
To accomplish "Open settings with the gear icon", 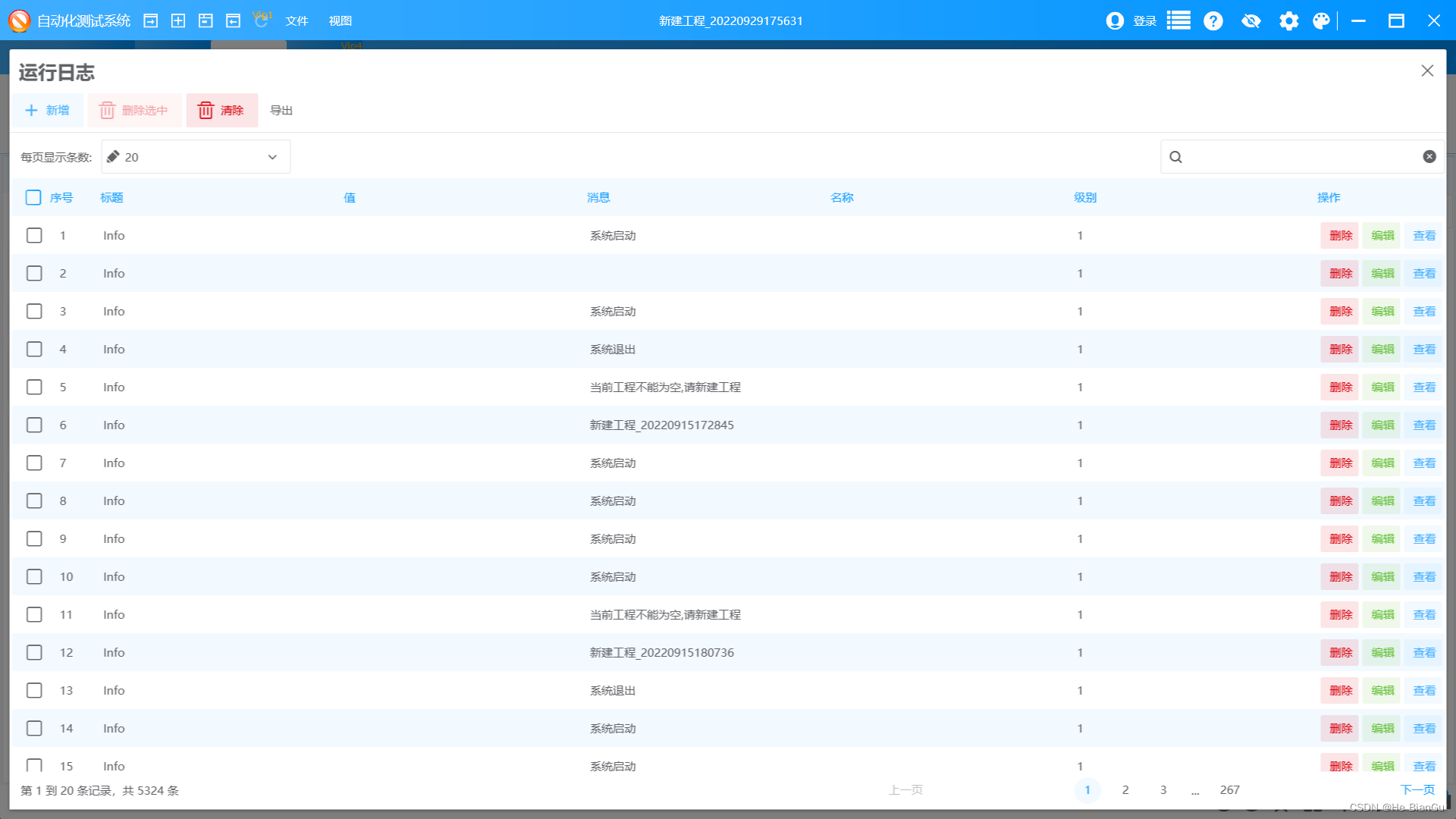I will pos(1288,20).
